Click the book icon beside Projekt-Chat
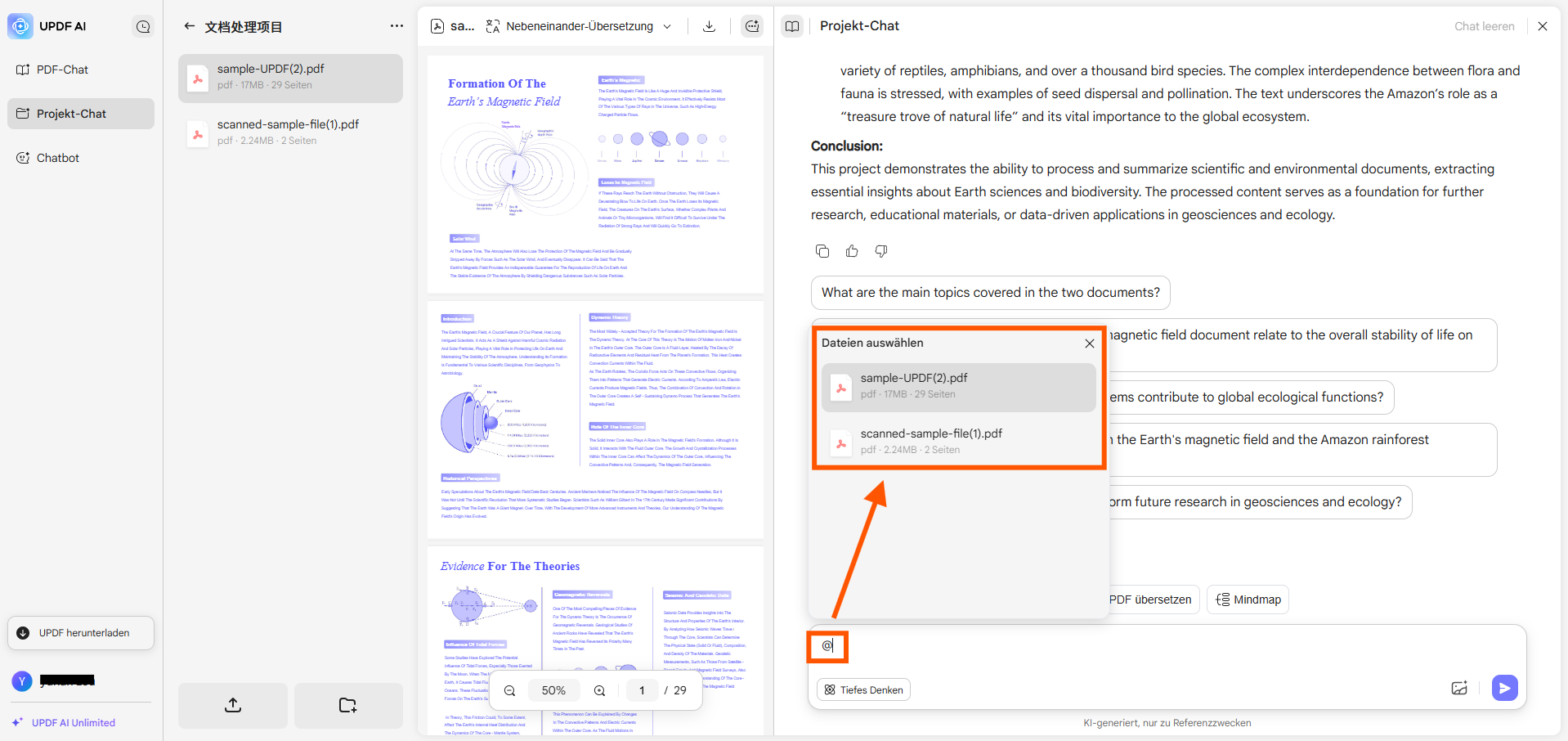Image resolution: width=1568 pixels, height=741 pixels. click(792, 26)
